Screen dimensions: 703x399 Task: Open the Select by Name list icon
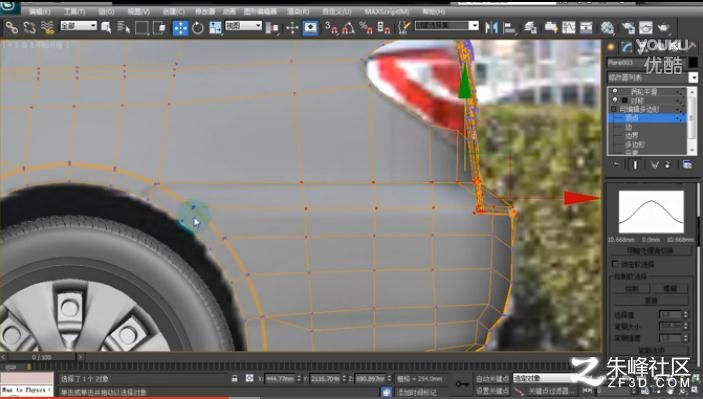[x=124, y=28]
